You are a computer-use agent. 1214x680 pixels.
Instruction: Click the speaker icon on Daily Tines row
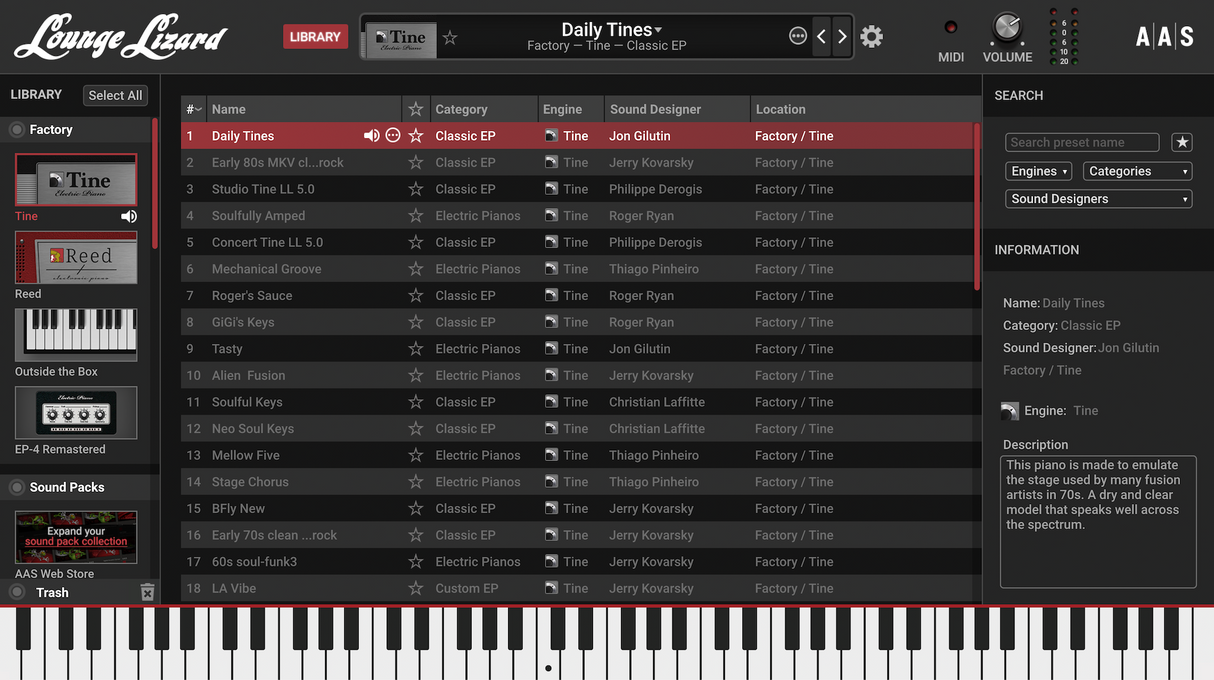point(372,136)
